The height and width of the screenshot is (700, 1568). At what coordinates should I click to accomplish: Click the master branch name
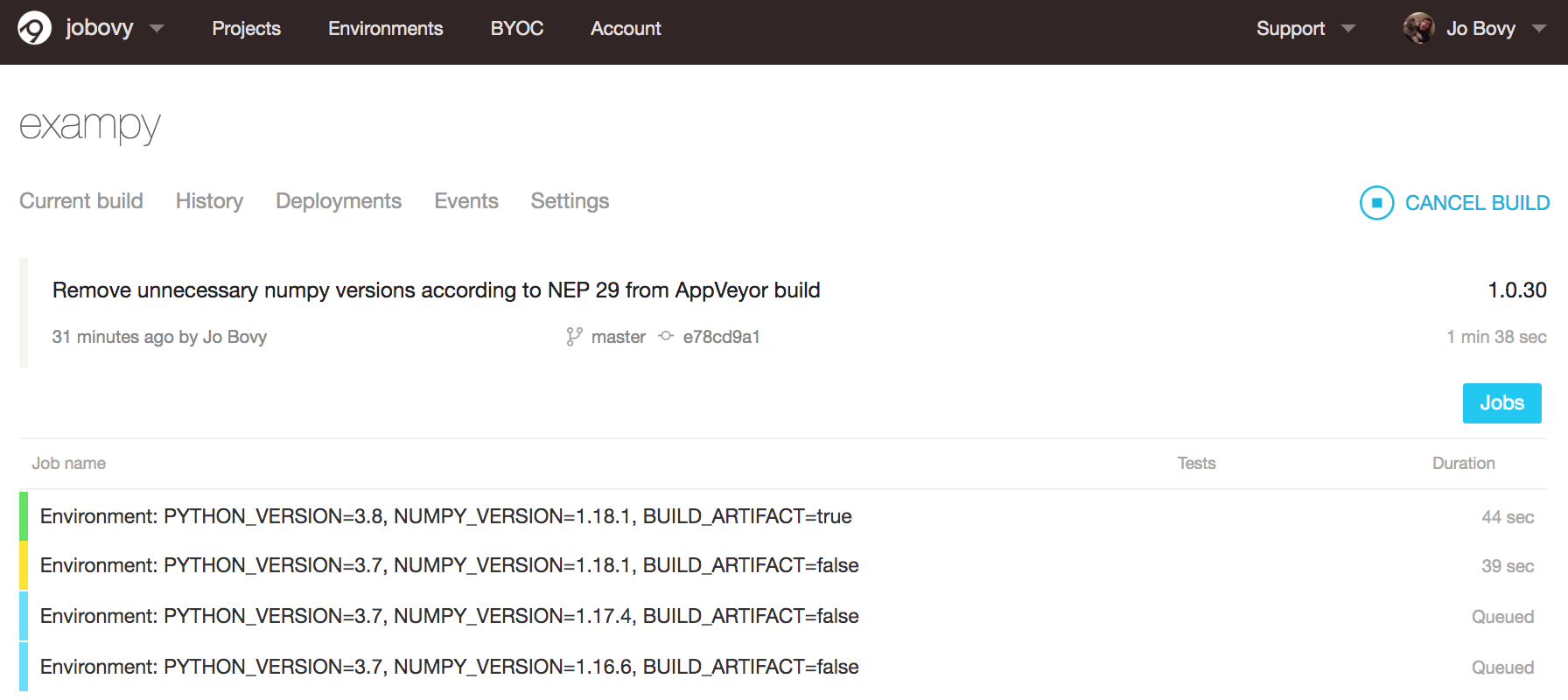point(619,337)
